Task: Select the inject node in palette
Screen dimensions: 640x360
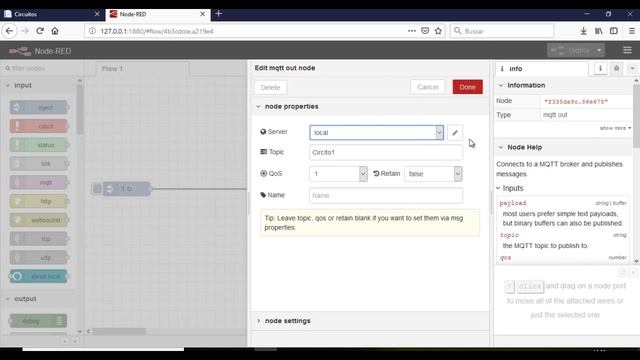Action: [x=39, y=107]
